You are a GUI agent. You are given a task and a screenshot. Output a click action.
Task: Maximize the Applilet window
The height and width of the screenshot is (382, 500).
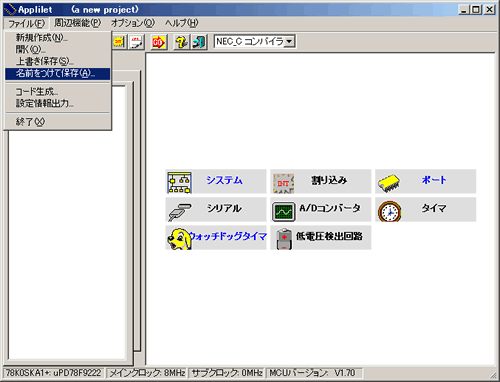point(475,10)
